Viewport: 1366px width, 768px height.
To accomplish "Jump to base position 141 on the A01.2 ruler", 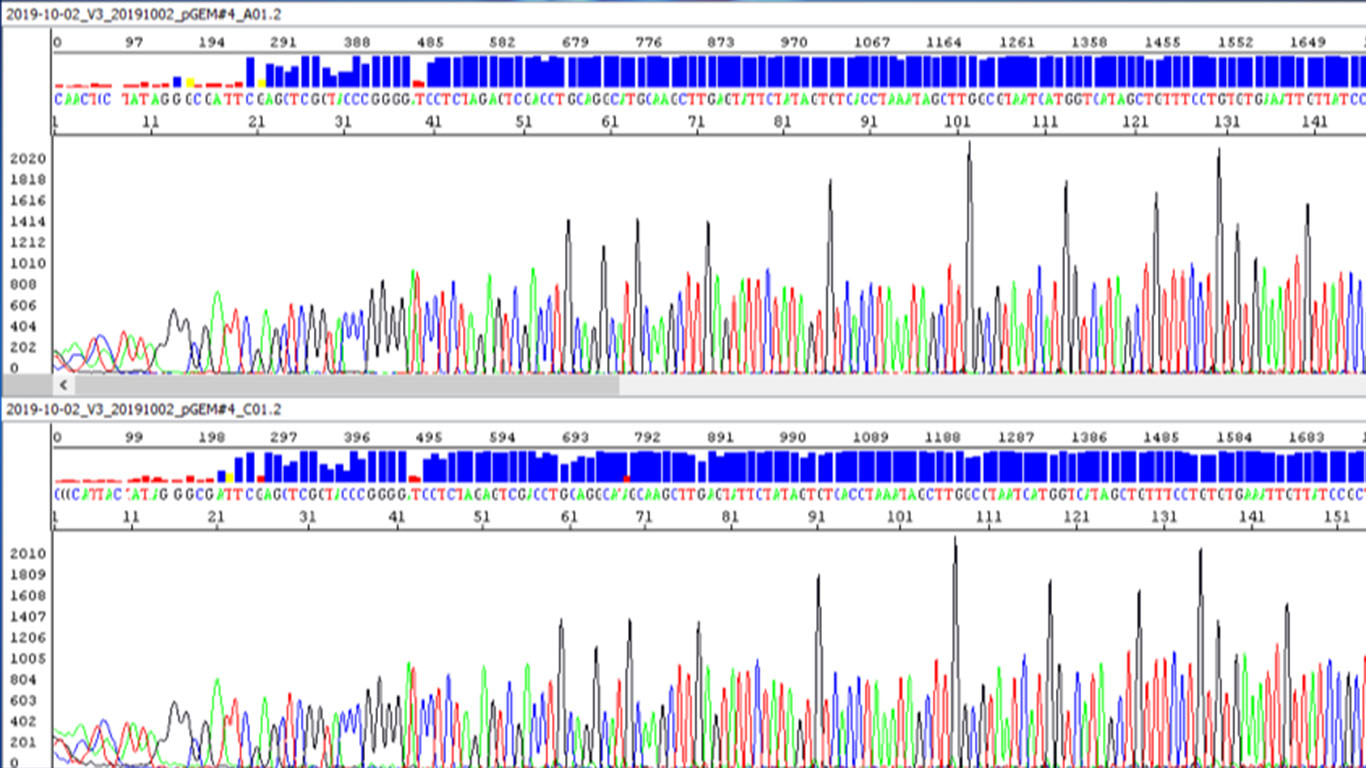I will (1315, 122).
